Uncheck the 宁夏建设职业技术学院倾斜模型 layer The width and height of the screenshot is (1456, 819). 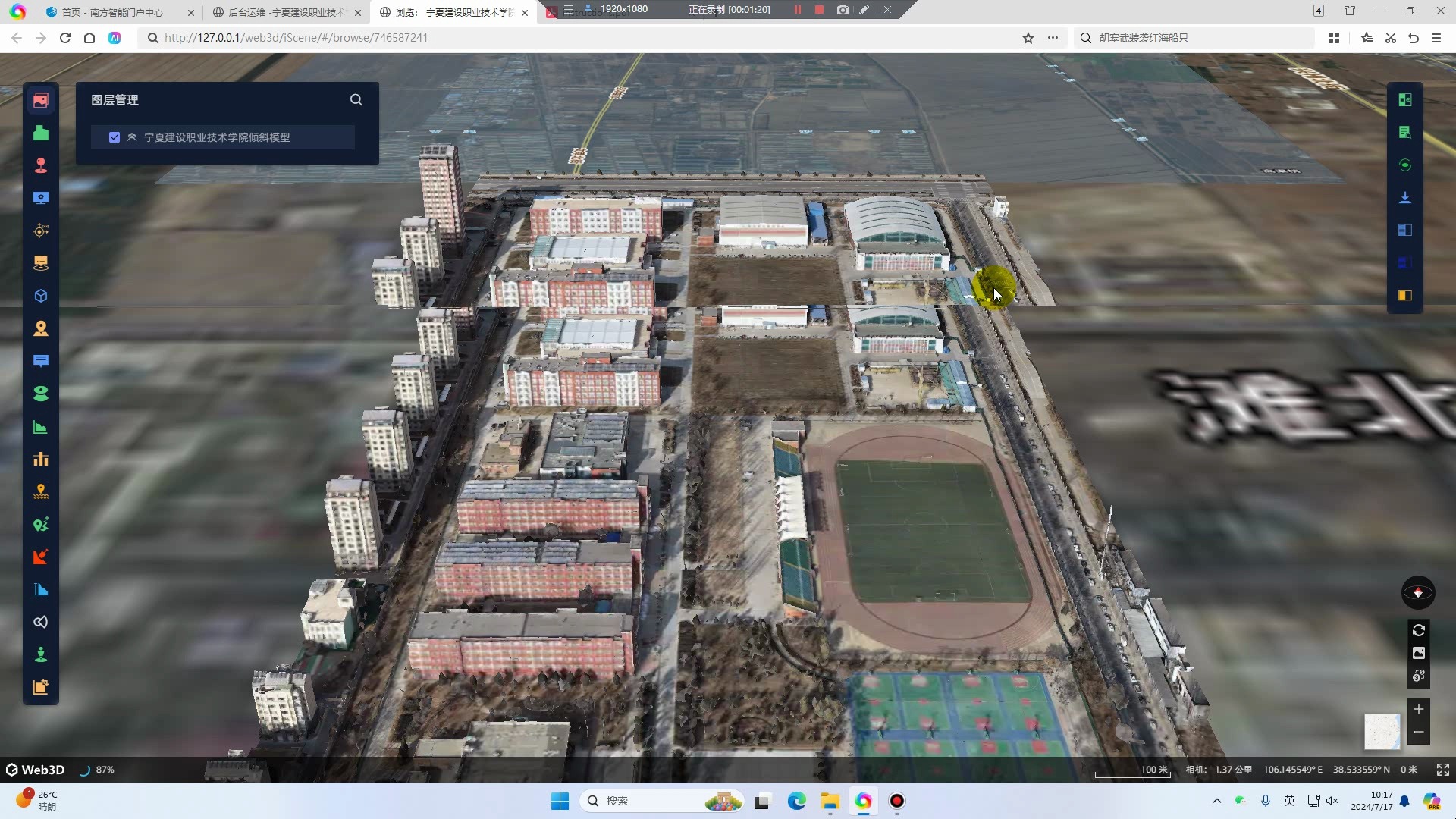pos(114,137)
